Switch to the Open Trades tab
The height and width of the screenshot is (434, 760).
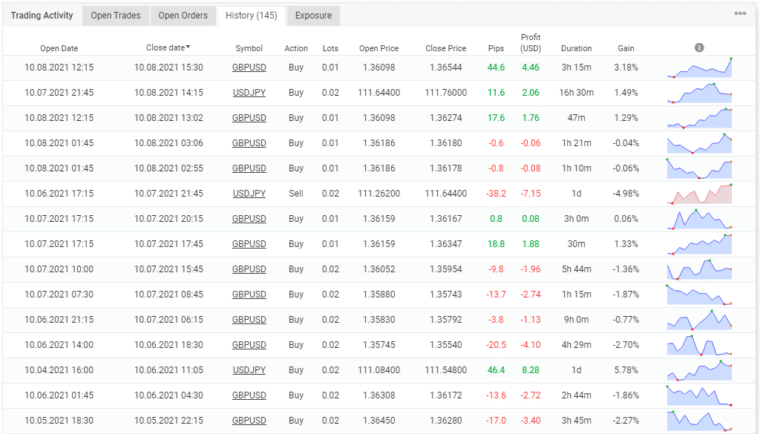(115, 15)
